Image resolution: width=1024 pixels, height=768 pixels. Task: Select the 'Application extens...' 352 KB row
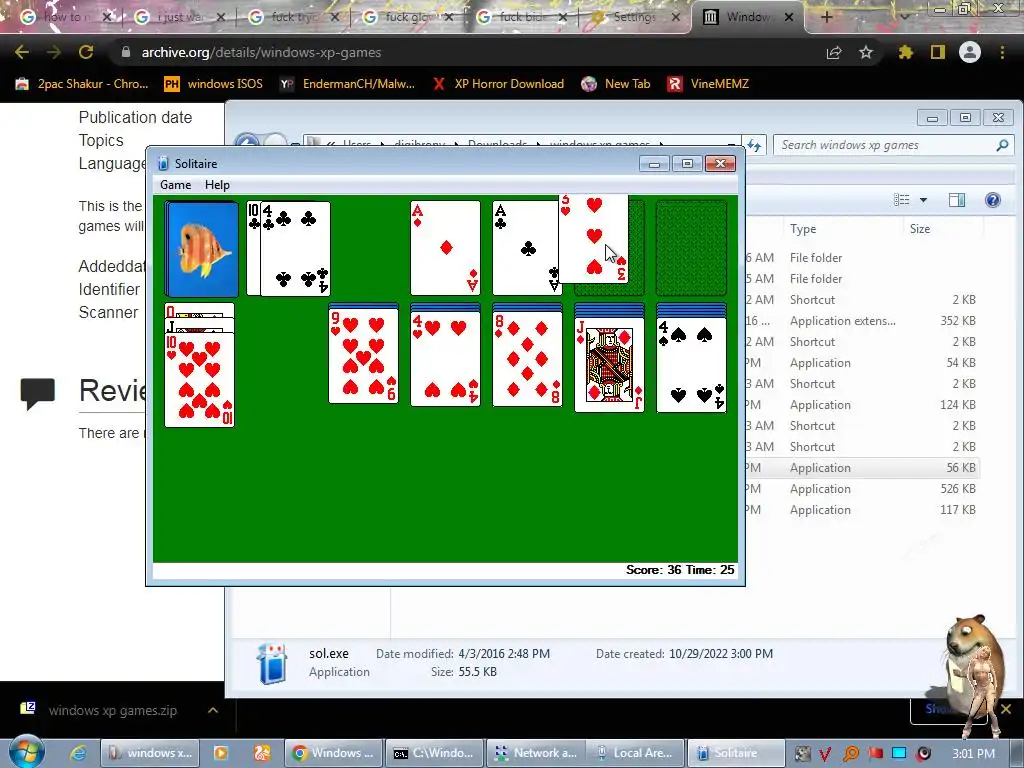[862, 321]
